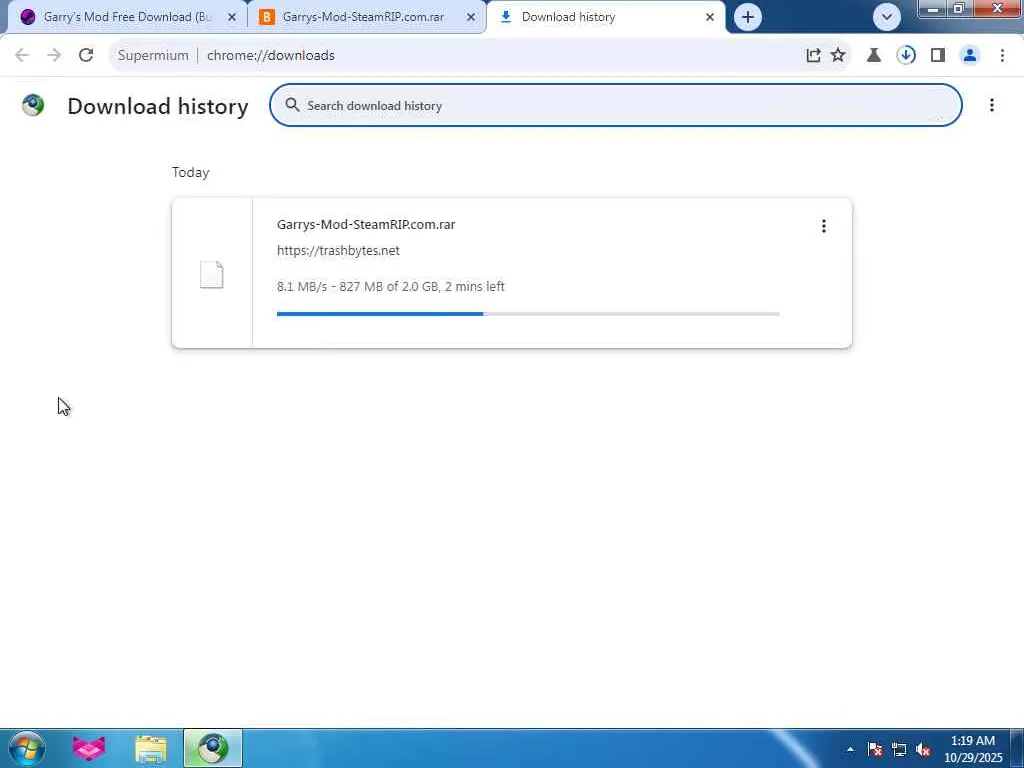Image resolution: width=1024 pixels, height=768 pixels.
Task: Bookmark this page with the star icon
Action: pyautogui.click(x=838, y=56)
